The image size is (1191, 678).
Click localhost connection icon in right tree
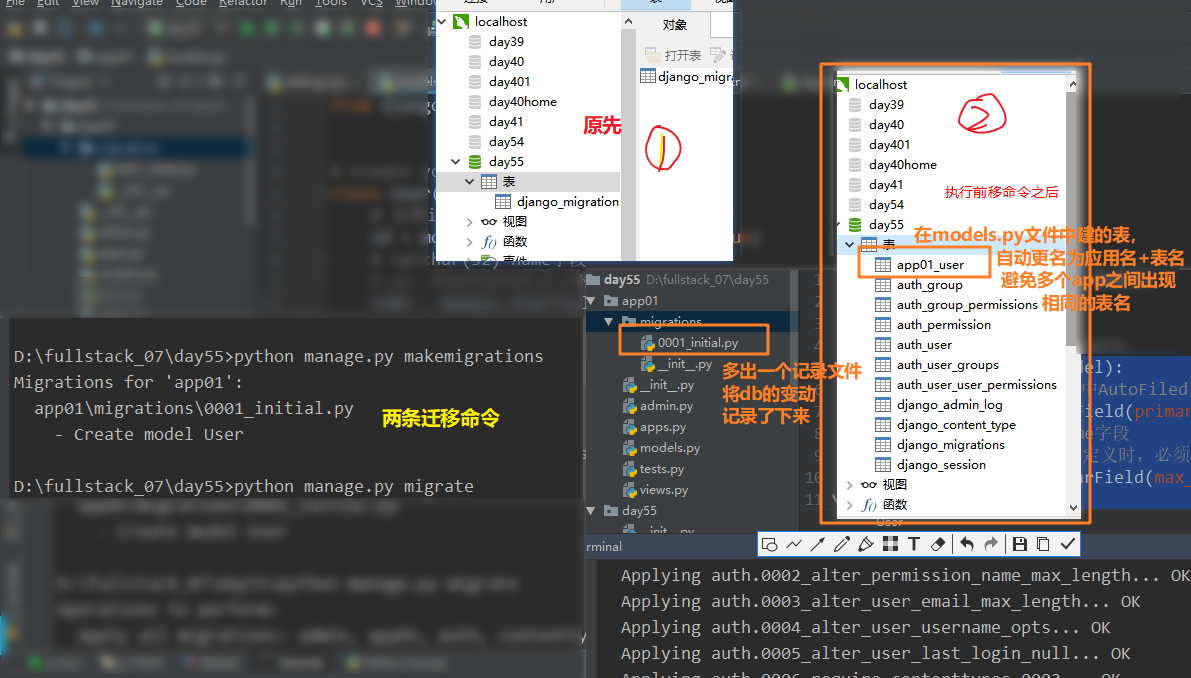click(x=842, y=84)
